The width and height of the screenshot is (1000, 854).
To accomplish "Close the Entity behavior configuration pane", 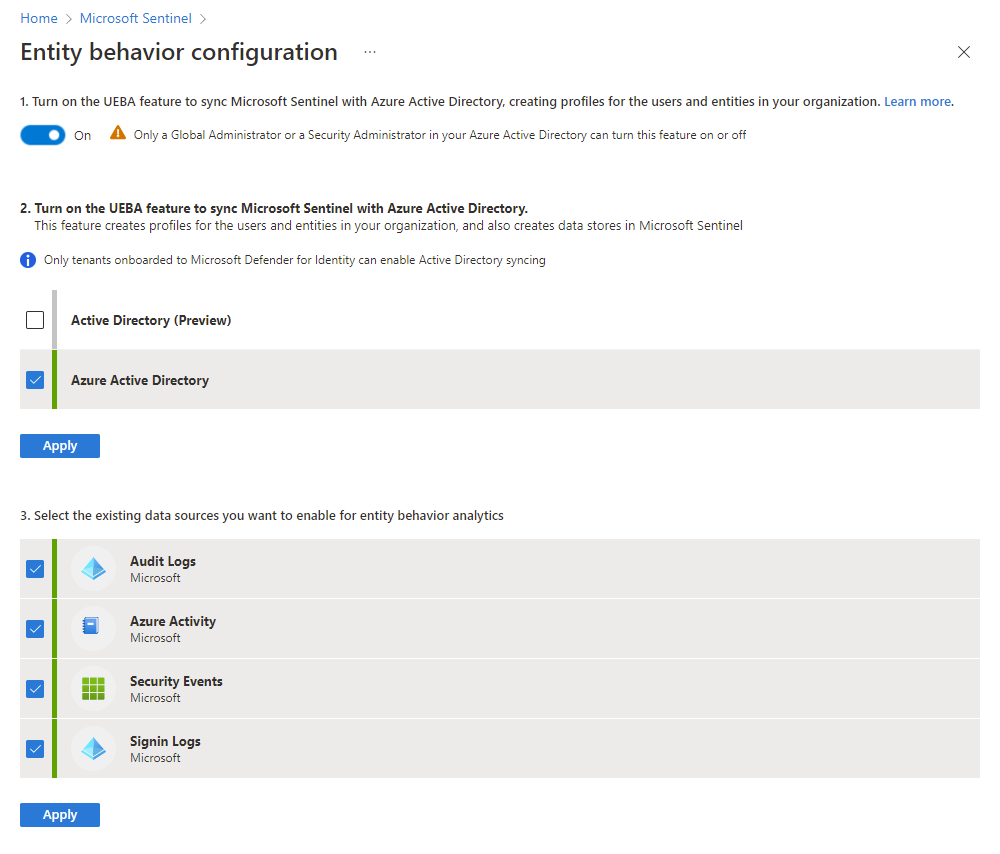I will 964,52.
